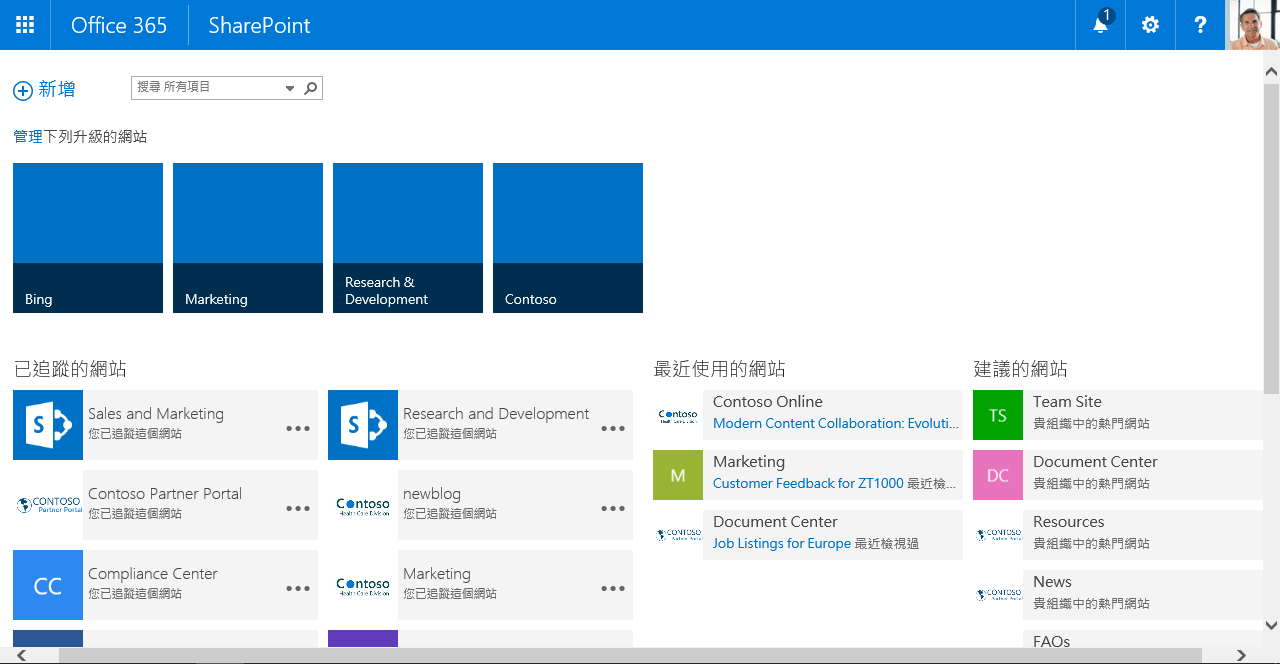The height and width of the screenshot is (664, 1280).
Task: Click Office 365 in the top bar
Action: 119,25
